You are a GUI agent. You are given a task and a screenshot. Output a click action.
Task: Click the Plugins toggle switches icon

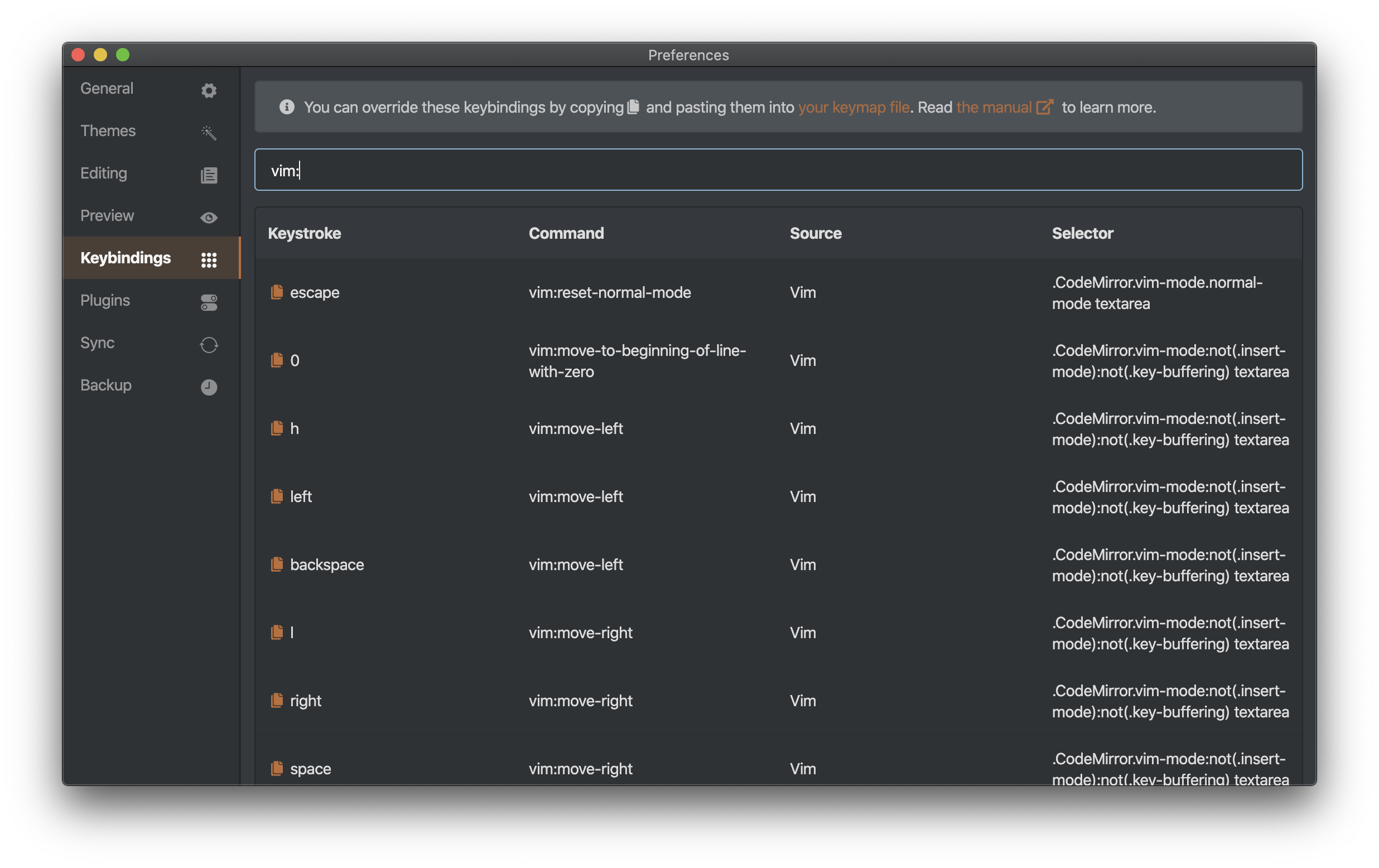click(209, 302)
